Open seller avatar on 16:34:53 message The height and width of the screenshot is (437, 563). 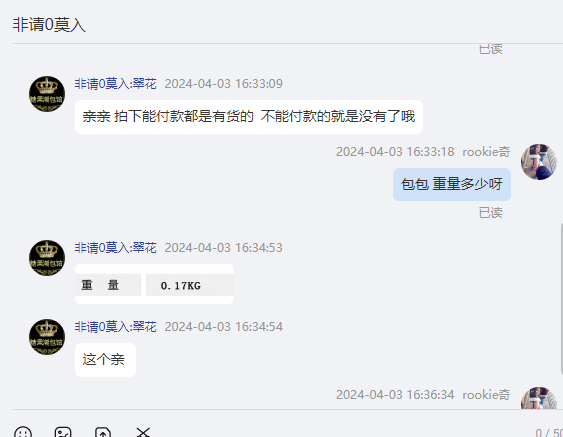tap(47, 258)
